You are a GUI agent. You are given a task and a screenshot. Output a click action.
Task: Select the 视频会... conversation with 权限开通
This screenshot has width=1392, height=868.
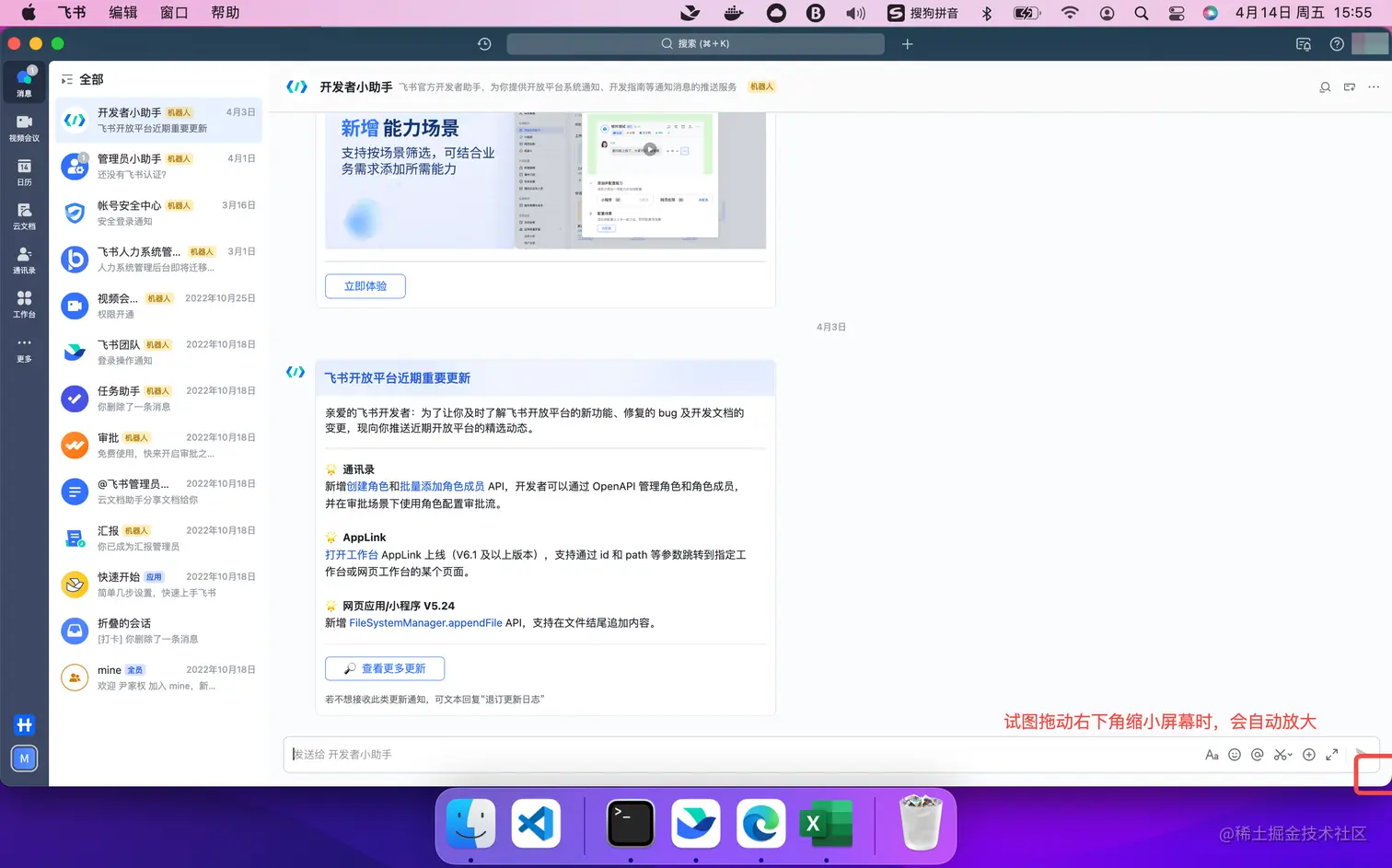(158, 307)
